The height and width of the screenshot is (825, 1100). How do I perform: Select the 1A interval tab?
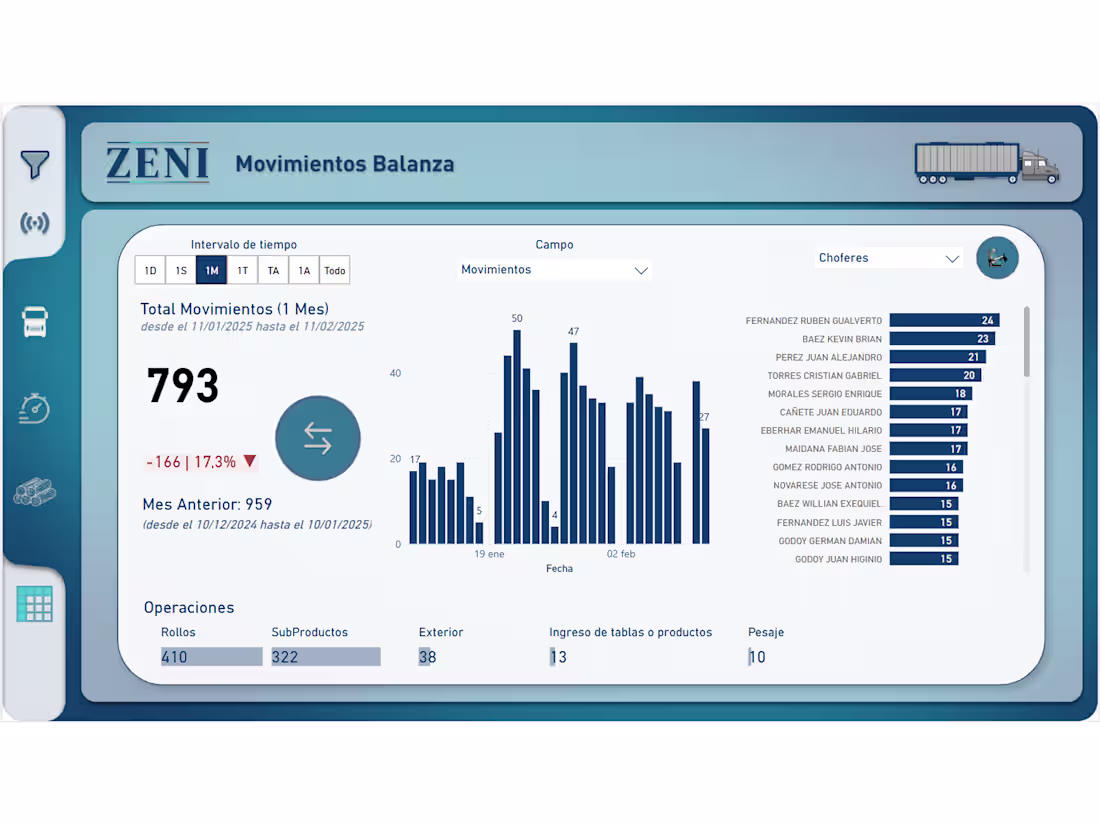point(303,269)
